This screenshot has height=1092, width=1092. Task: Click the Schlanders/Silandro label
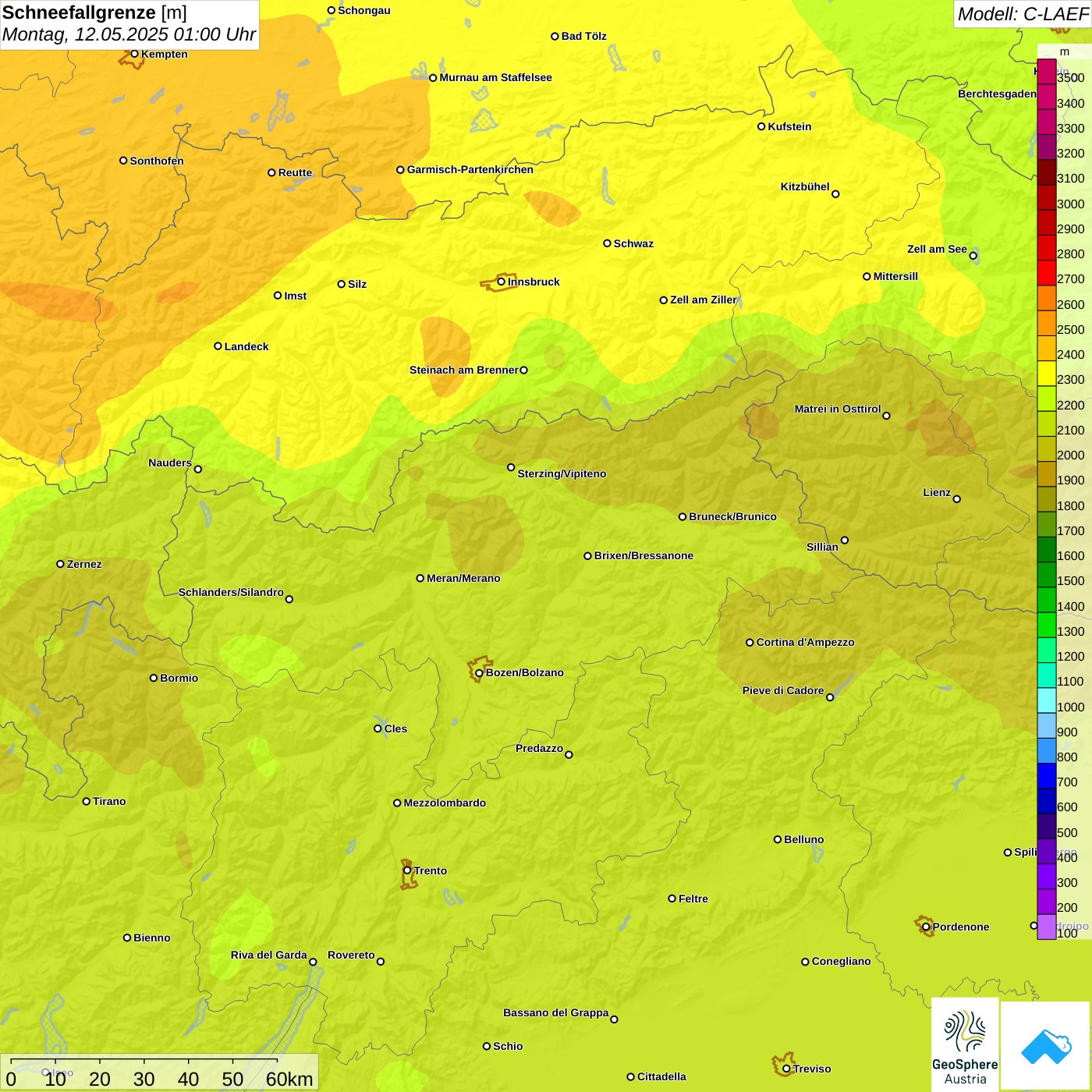point(231,592)
